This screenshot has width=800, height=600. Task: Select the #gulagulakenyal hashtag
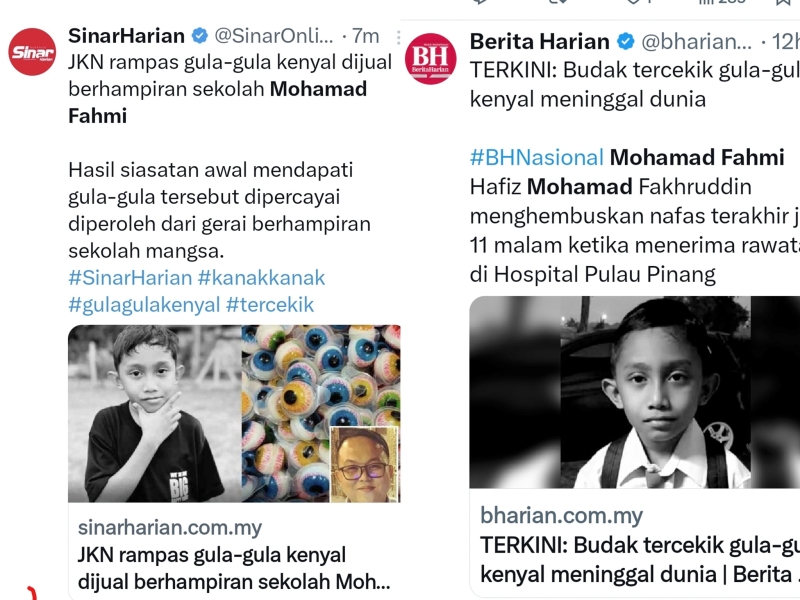click(x=144, y=305)
